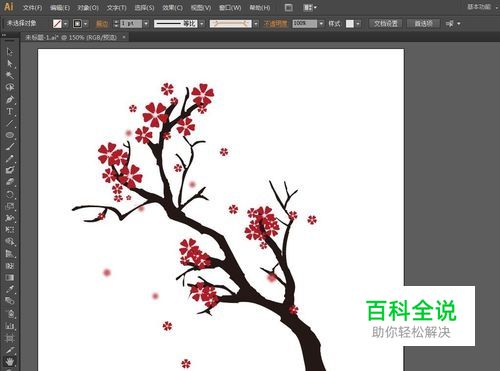
Task: Select the Pen tool
Action: point(9,99)
